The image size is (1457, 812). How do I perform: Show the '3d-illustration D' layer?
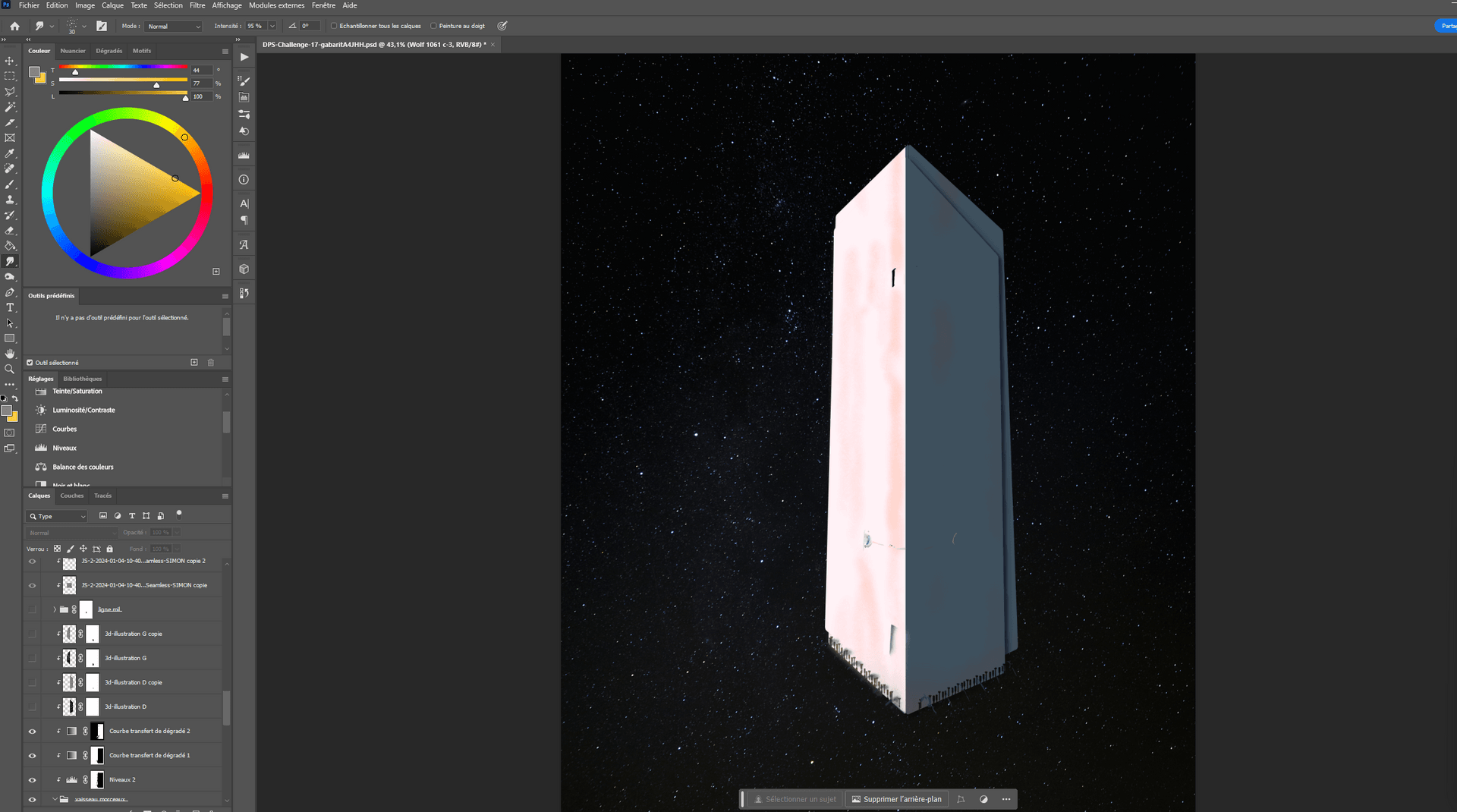click(32, 707)
